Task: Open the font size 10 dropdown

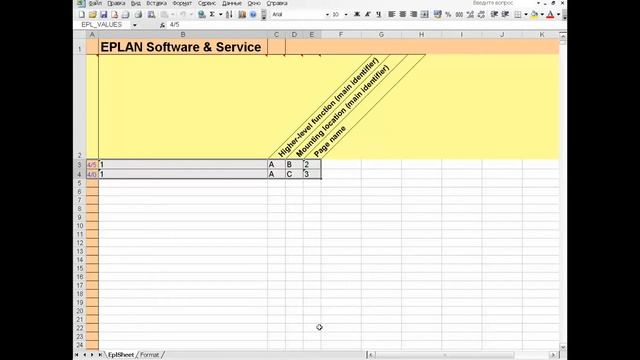Action: click(x=346, y=15)
